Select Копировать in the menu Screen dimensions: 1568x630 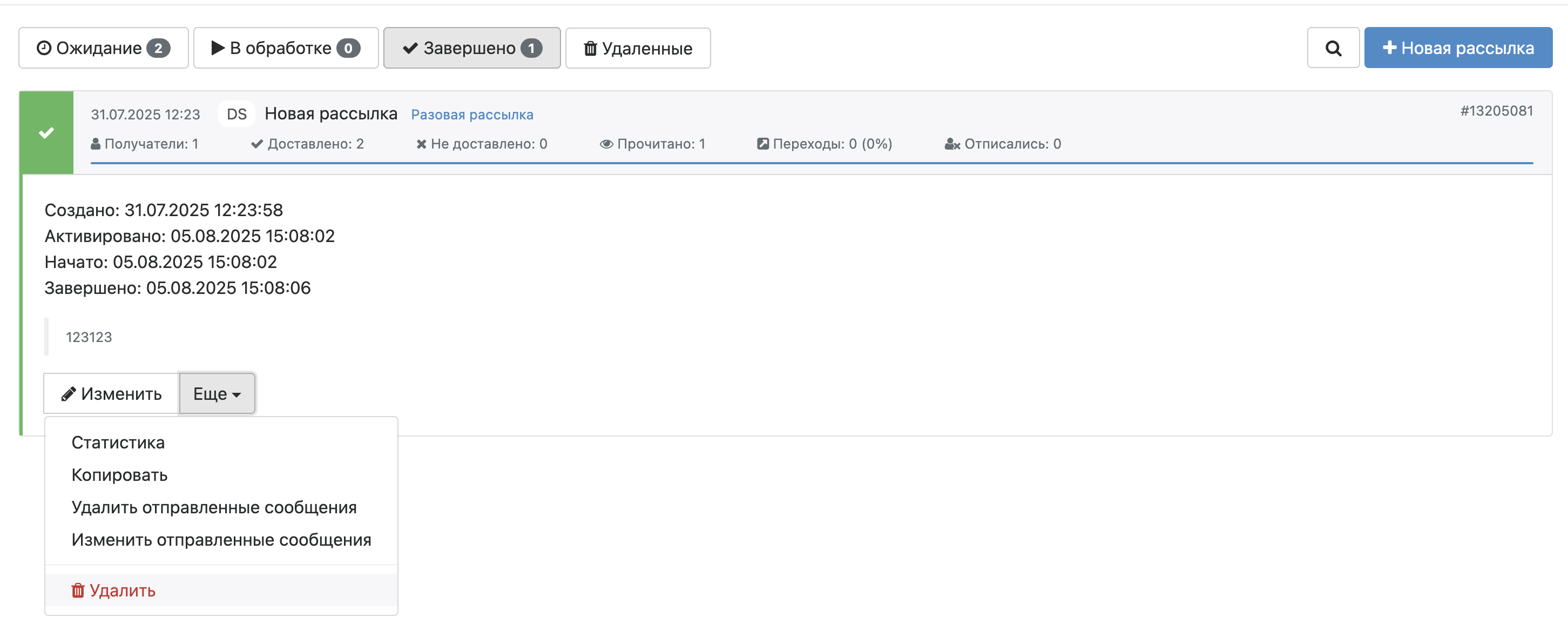[119, 475]
